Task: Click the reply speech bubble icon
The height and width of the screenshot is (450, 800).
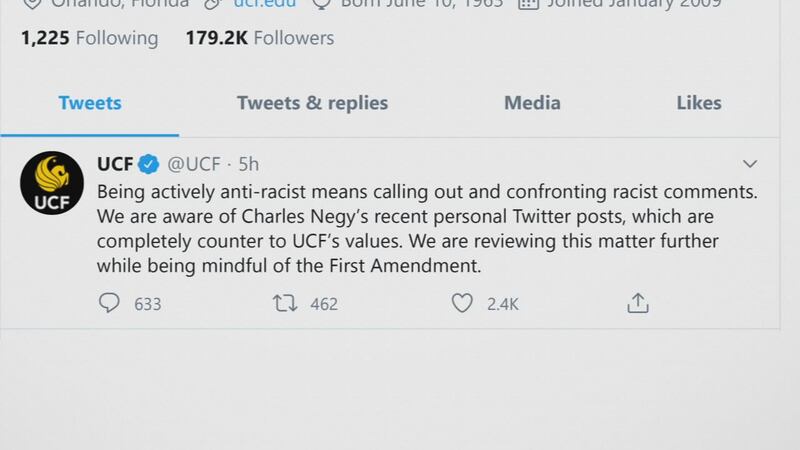Action: click(x=109, y=303)
